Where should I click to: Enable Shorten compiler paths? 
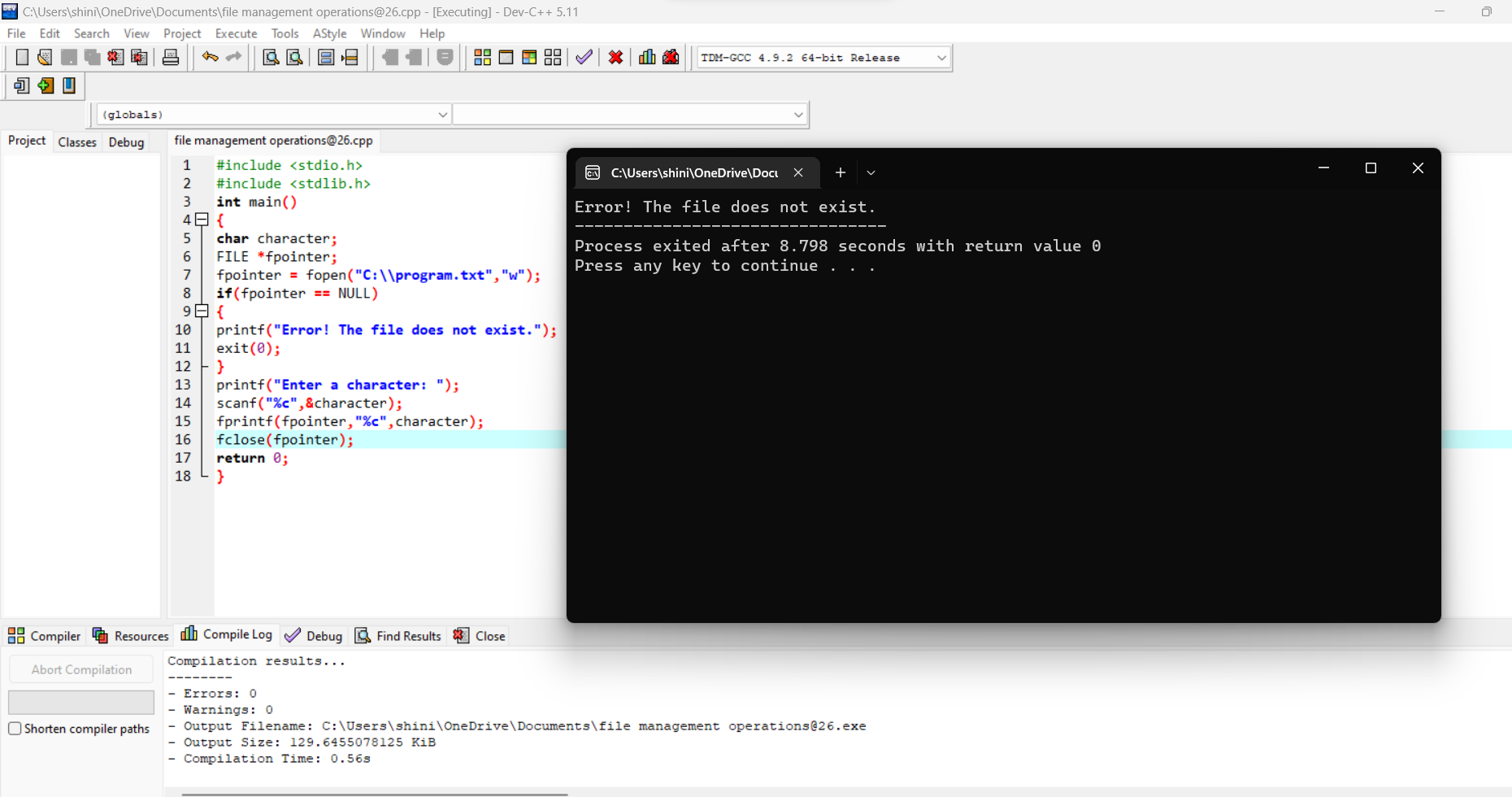pyautogui.click(x=15, y=729)
